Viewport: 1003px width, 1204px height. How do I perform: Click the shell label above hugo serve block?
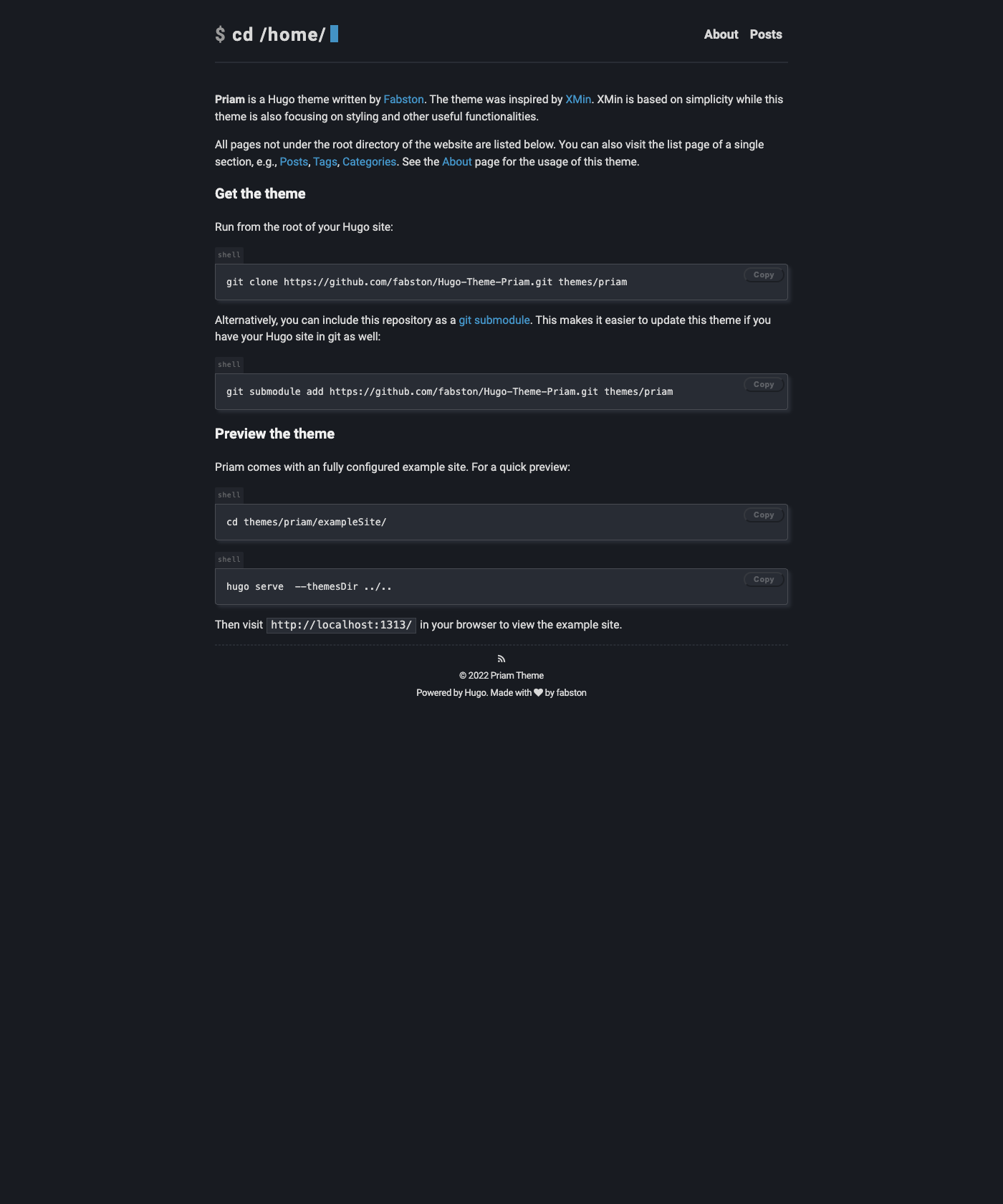(229, 560)
